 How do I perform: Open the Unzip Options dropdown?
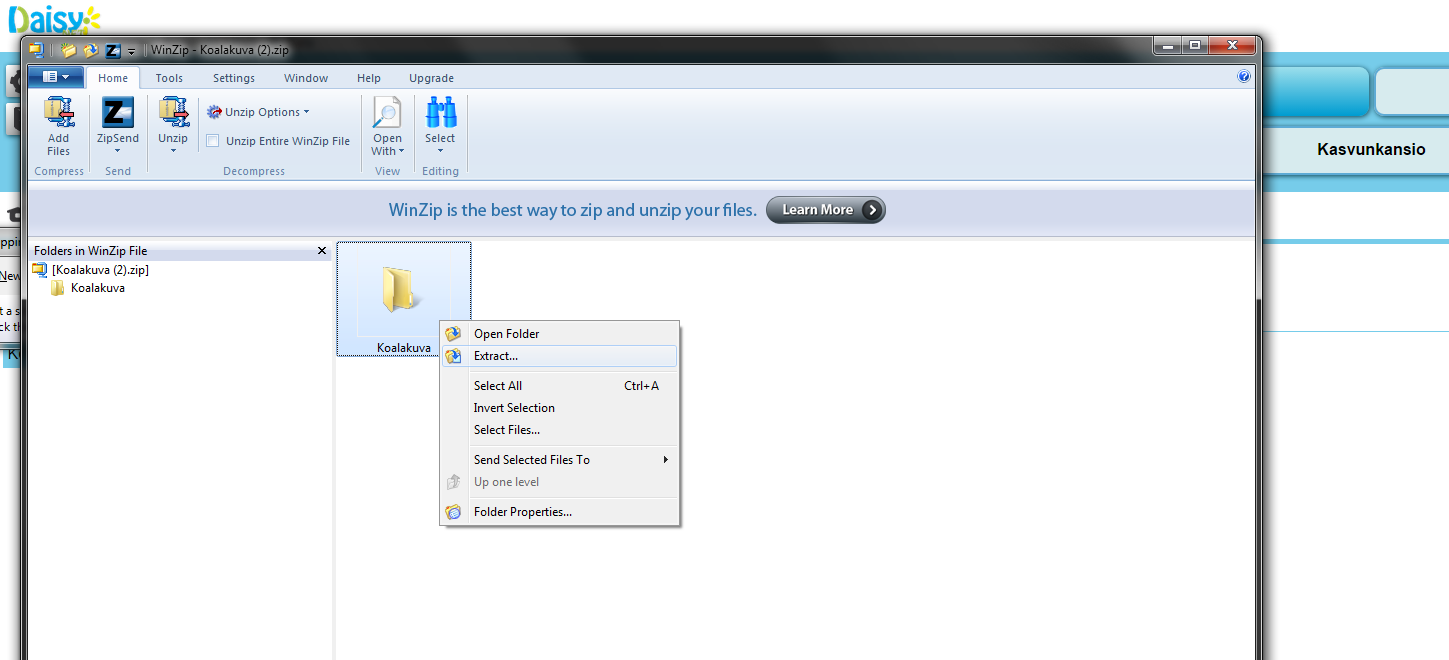coord(259,112)
